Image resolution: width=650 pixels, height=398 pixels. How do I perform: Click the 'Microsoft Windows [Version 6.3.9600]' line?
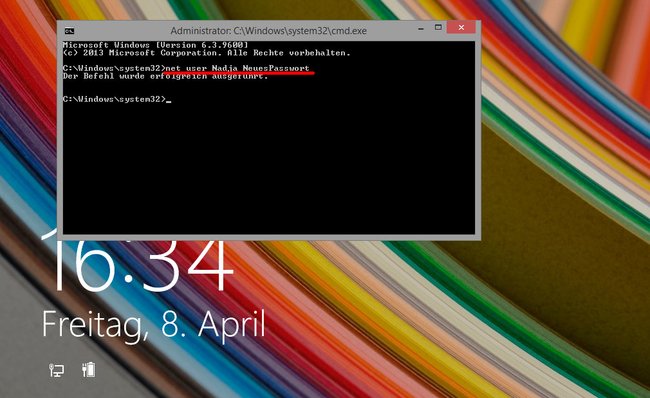(155, 45)
